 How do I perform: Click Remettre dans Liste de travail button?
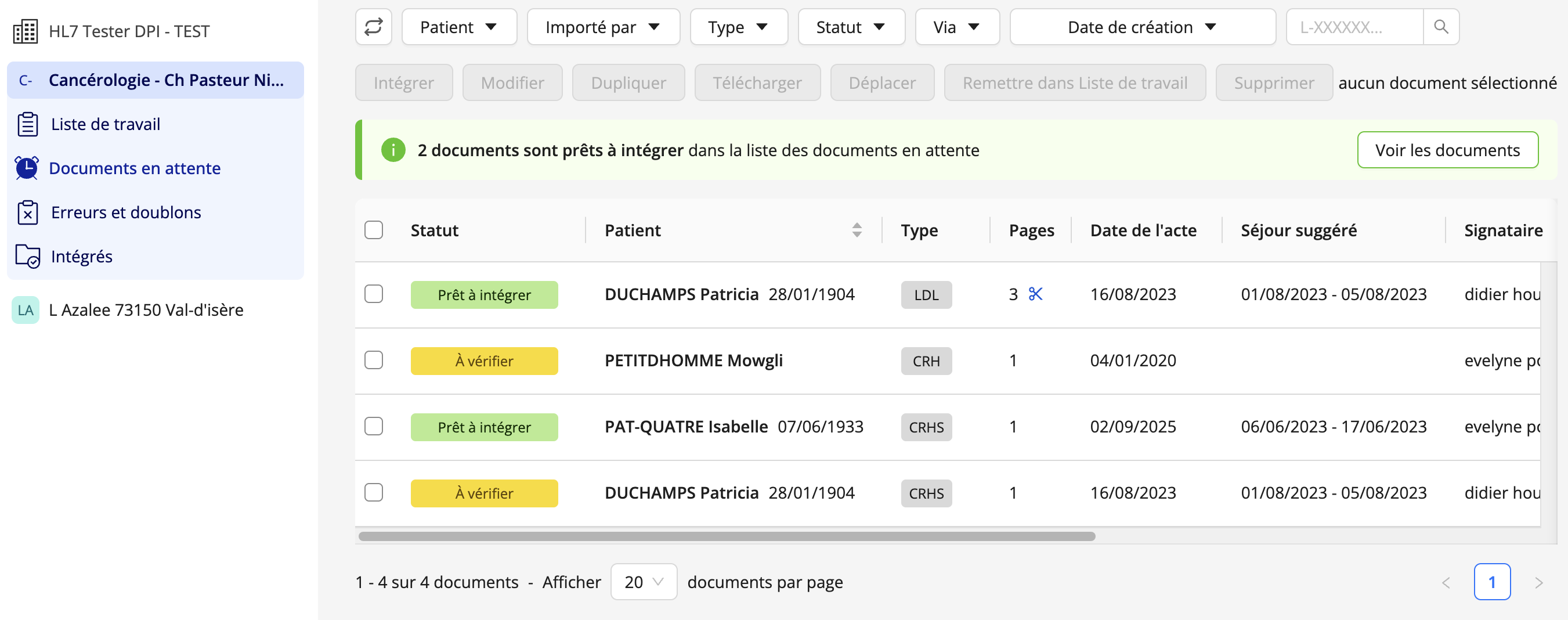[1074, 83]
